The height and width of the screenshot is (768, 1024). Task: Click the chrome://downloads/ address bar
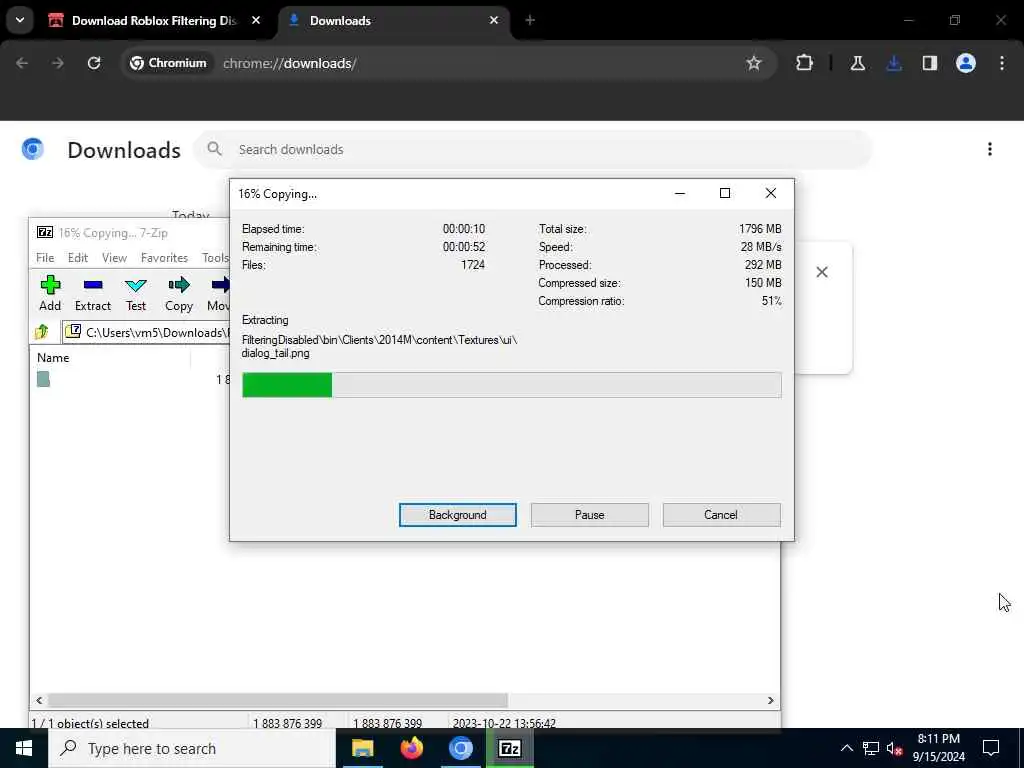point(289,63)
